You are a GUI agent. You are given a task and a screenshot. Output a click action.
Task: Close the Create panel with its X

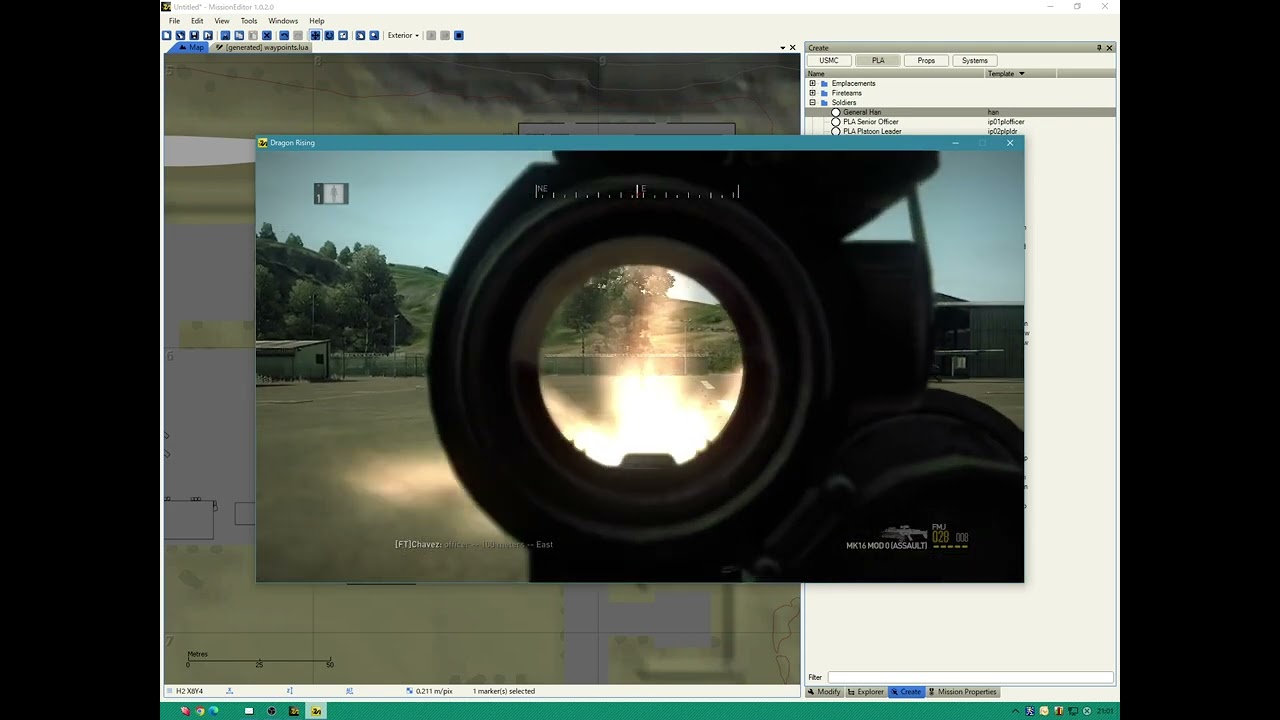[x=1109, y=48]
